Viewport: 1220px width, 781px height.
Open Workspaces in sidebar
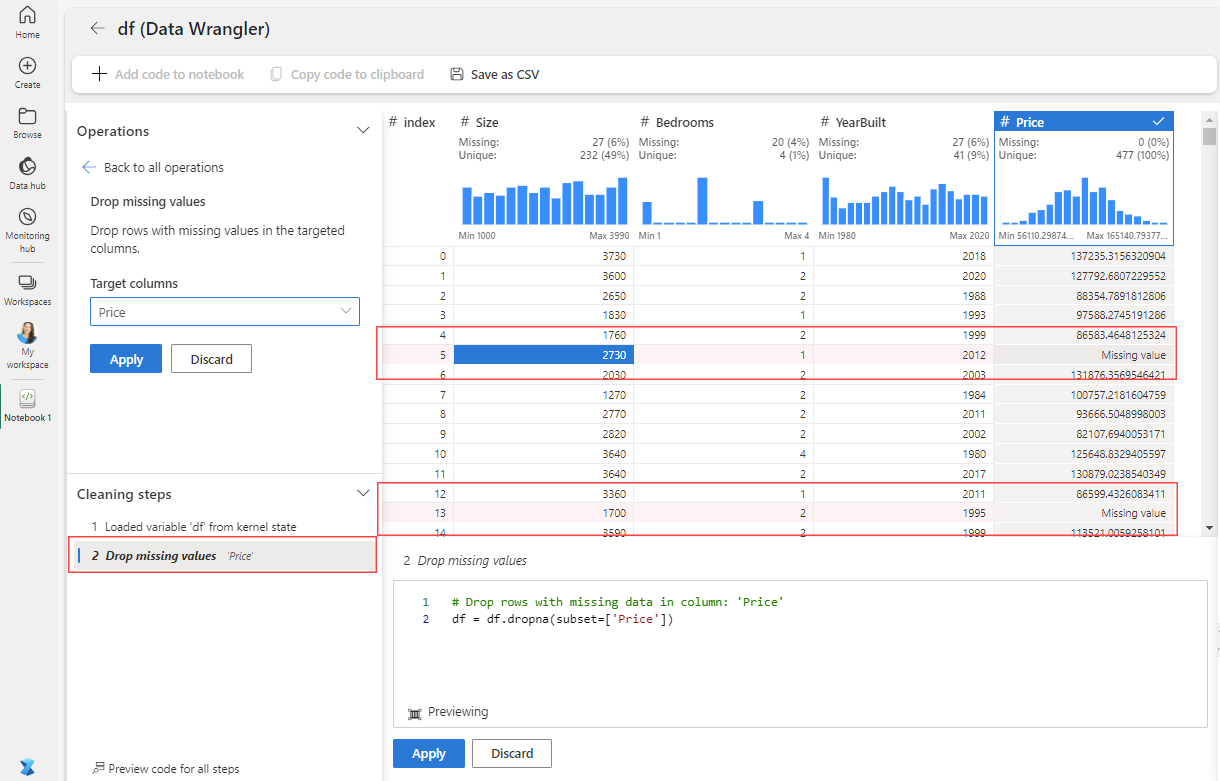[27, 289]
